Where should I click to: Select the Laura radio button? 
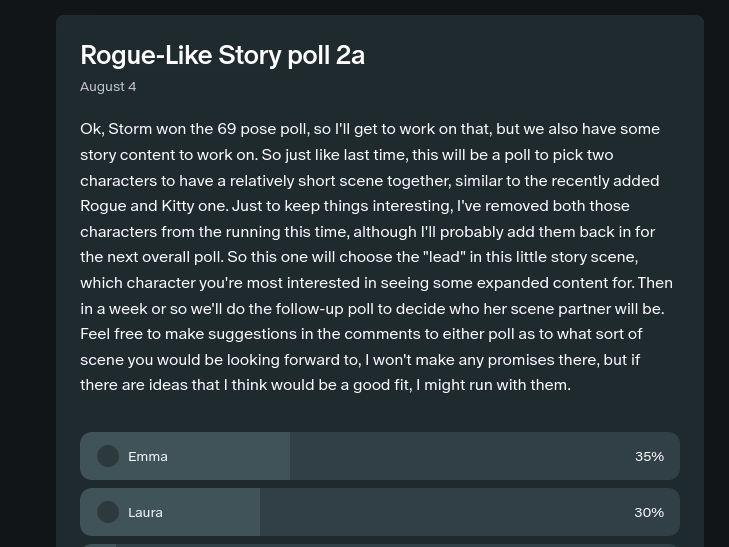click(x=108, y=512)
